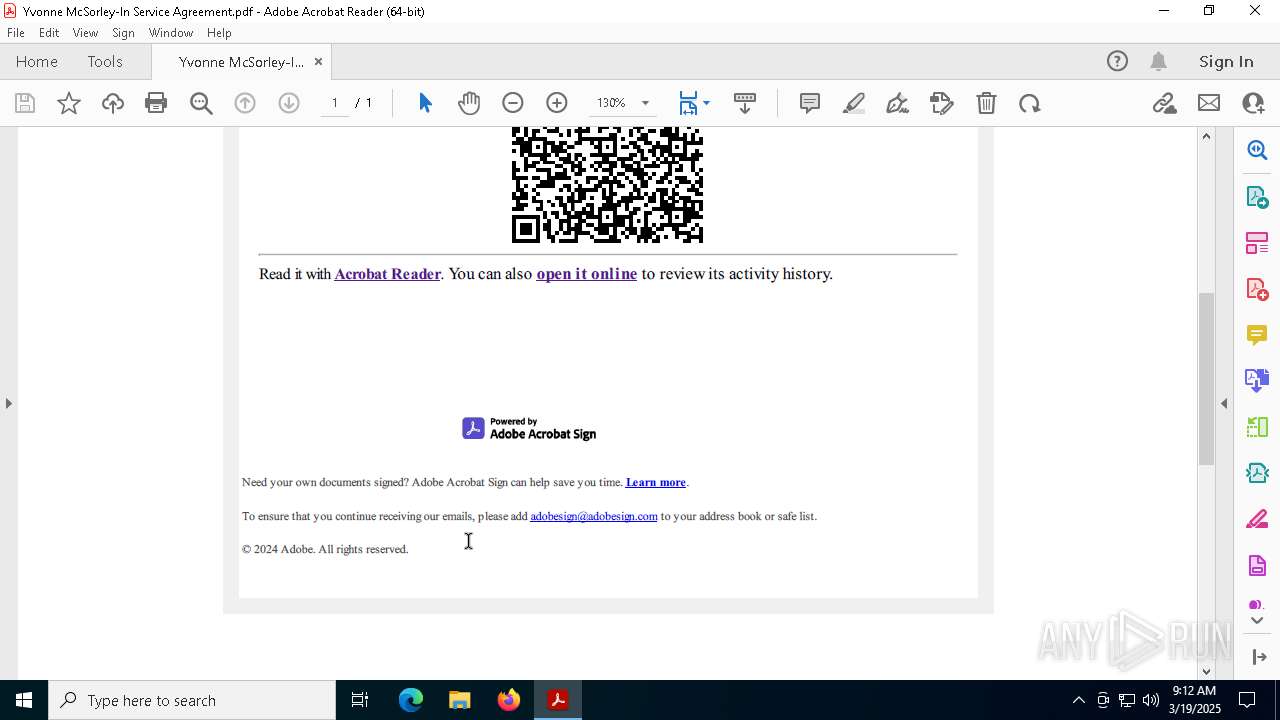This screenshot has width=1280, height=720.
Task: Show hidden system tray icons
Action: (1078, 700)
